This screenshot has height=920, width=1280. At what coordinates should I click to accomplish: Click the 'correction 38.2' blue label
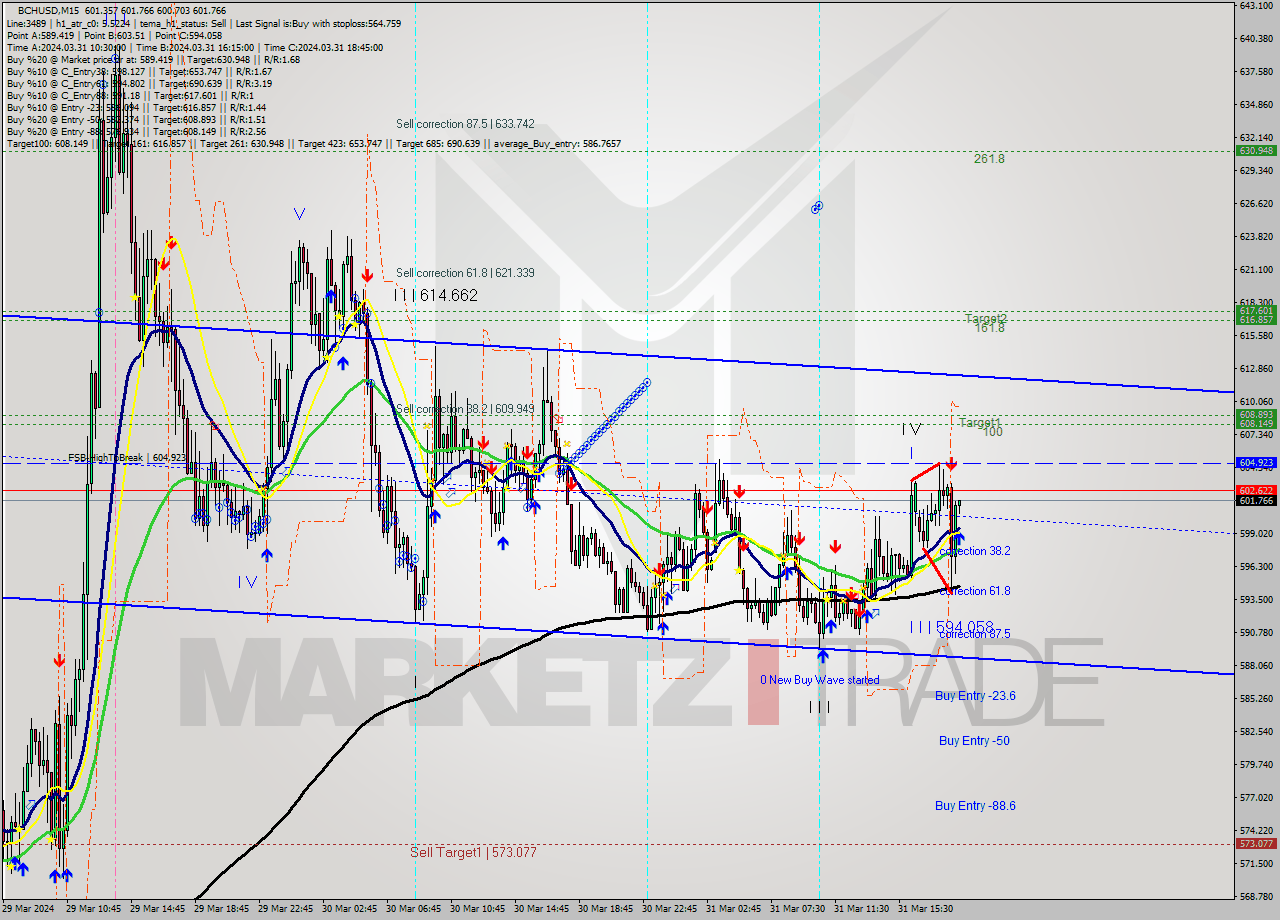tap(975, 551)
